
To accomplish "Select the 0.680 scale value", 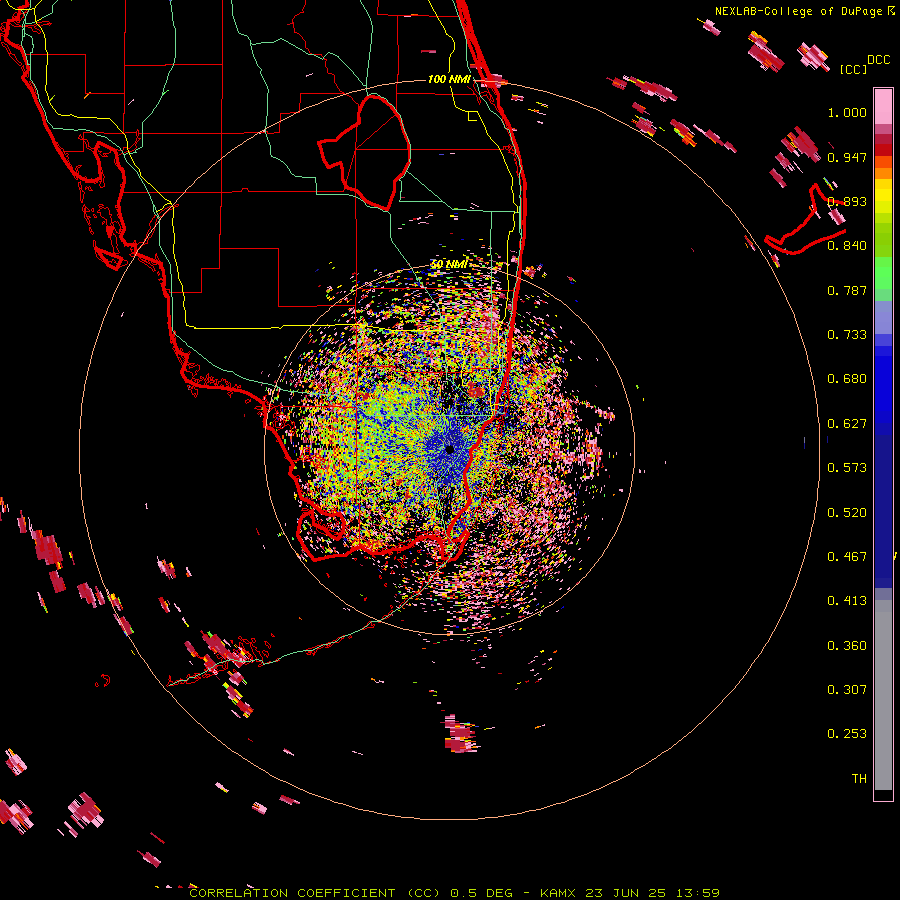I will [847, 379].
